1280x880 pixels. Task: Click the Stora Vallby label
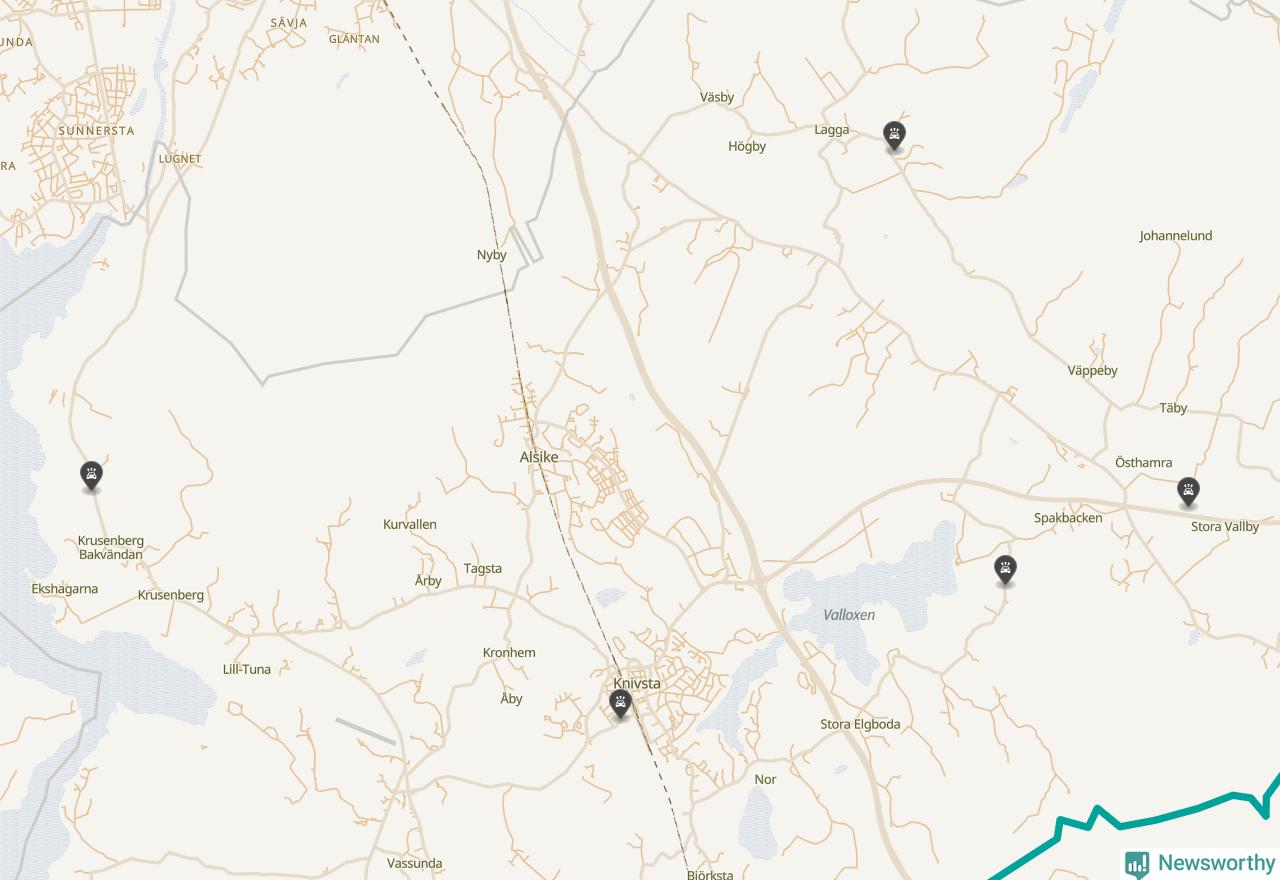1225,527
